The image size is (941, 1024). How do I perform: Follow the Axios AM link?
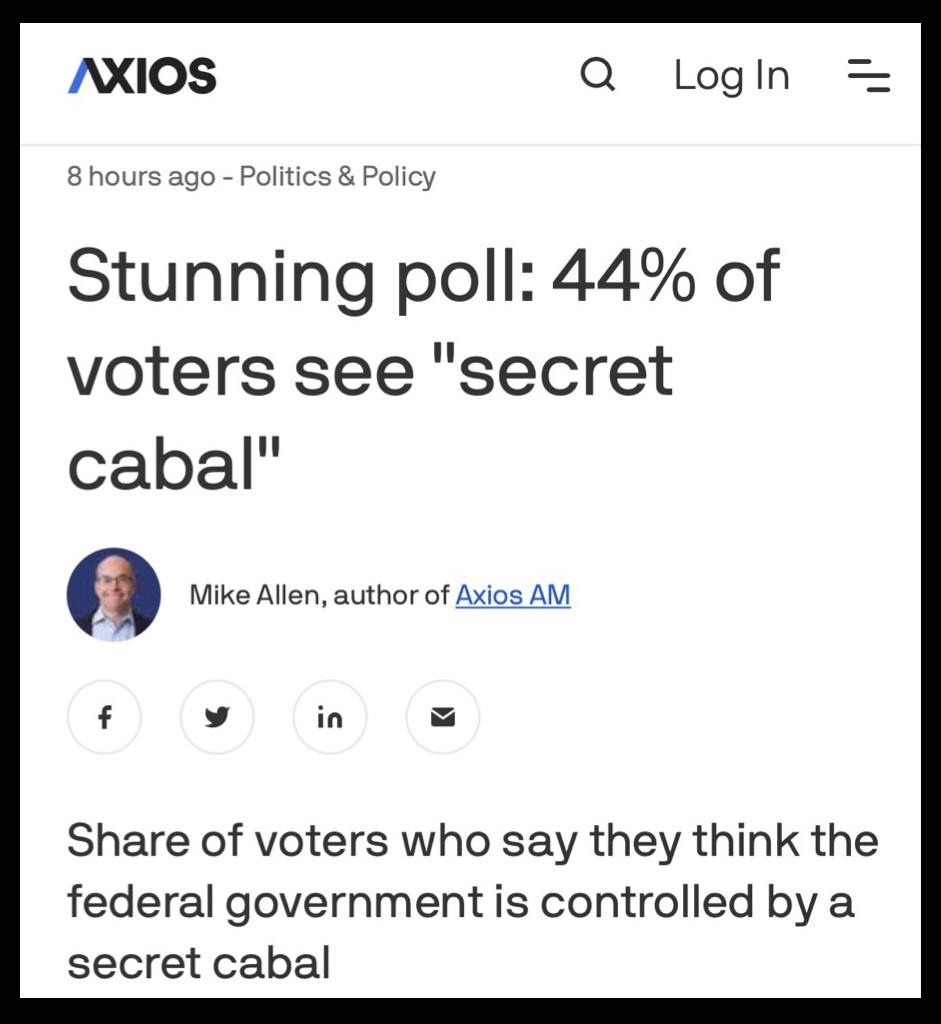(x=513, y=595)
